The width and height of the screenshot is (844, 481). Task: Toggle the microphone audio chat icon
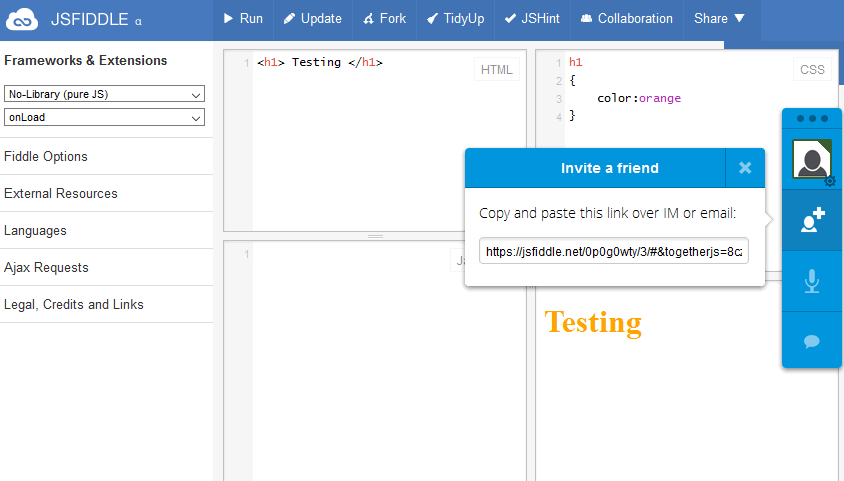click(812, 281)
